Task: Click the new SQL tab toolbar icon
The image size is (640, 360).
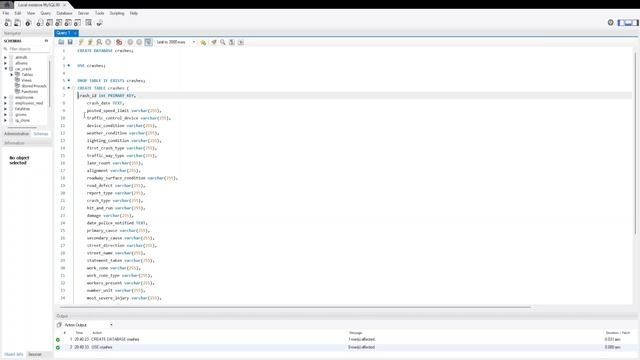Action: tap(8, 23)
